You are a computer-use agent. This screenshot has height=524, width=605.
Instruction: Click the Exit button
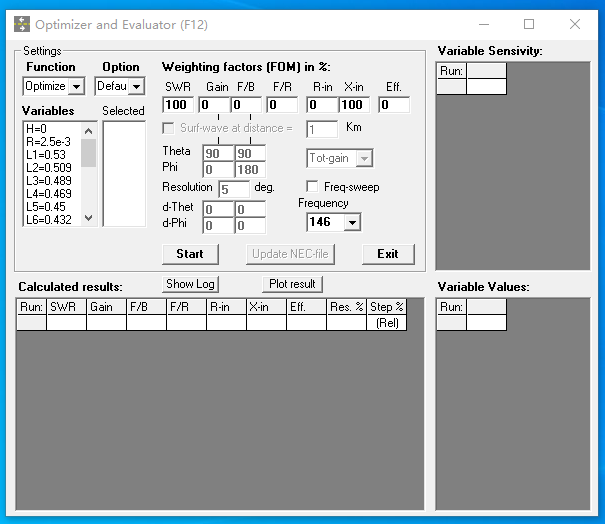[x=387, y=254]
